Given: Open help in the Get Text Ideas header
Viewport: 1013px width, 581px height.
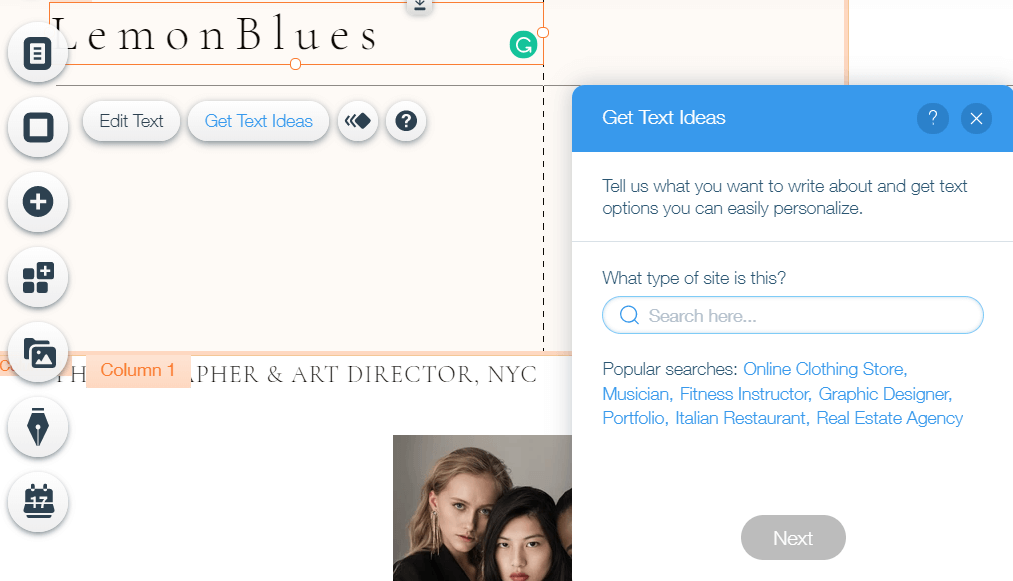Looking at the screenshot, I should tap(932, 118).
